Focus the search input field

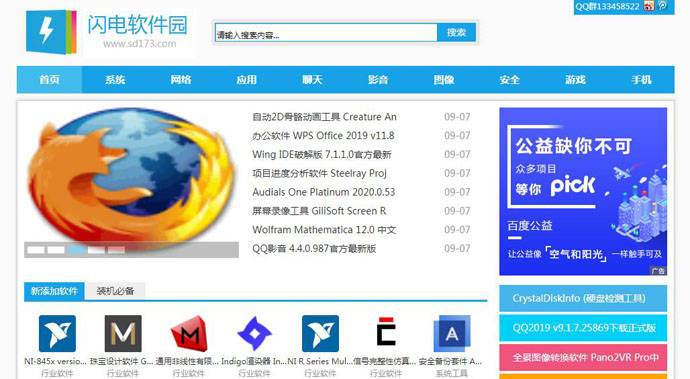[x=326, y=33]
